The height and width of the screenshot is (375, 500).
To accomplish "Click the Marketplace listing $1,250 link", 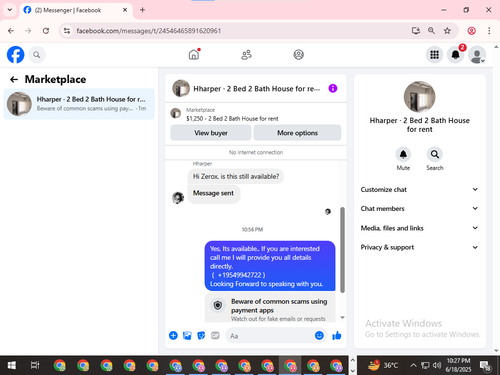I will 232,119.
